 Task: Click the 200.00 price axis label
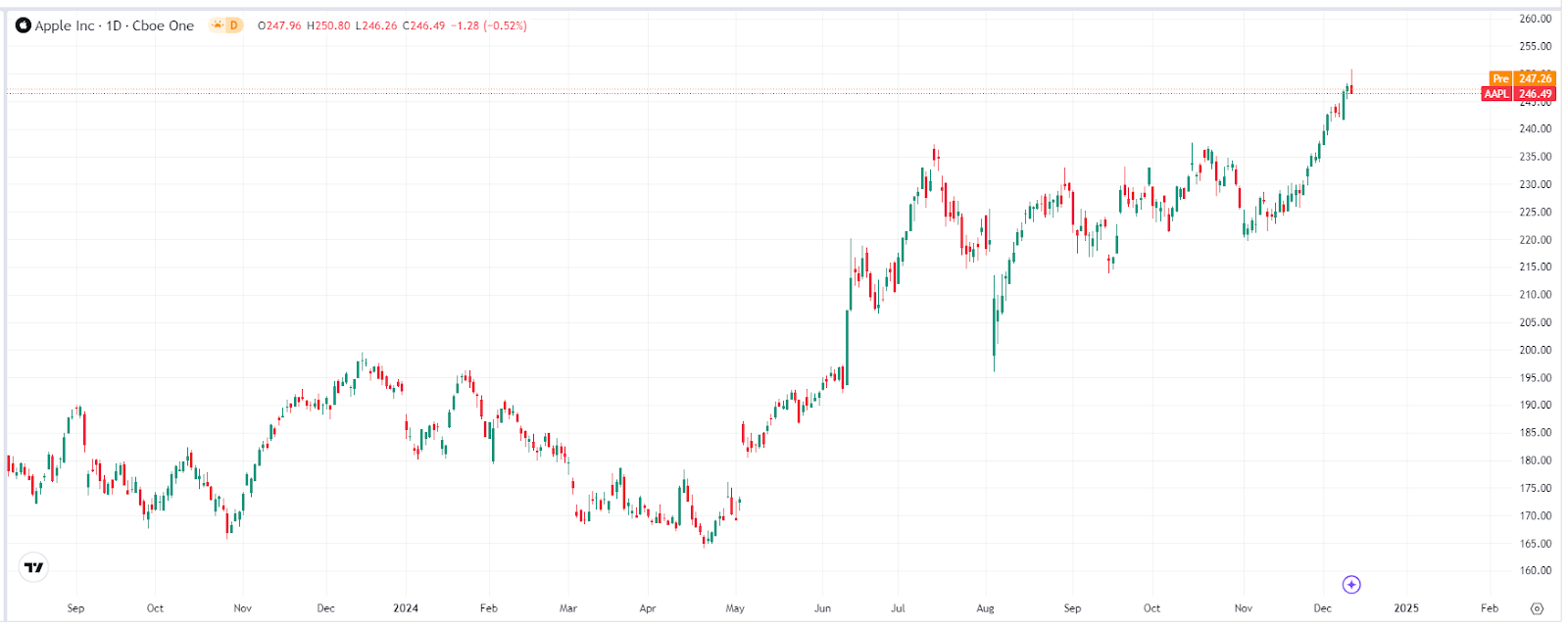pyautogui.click(x=1535, y=350)
